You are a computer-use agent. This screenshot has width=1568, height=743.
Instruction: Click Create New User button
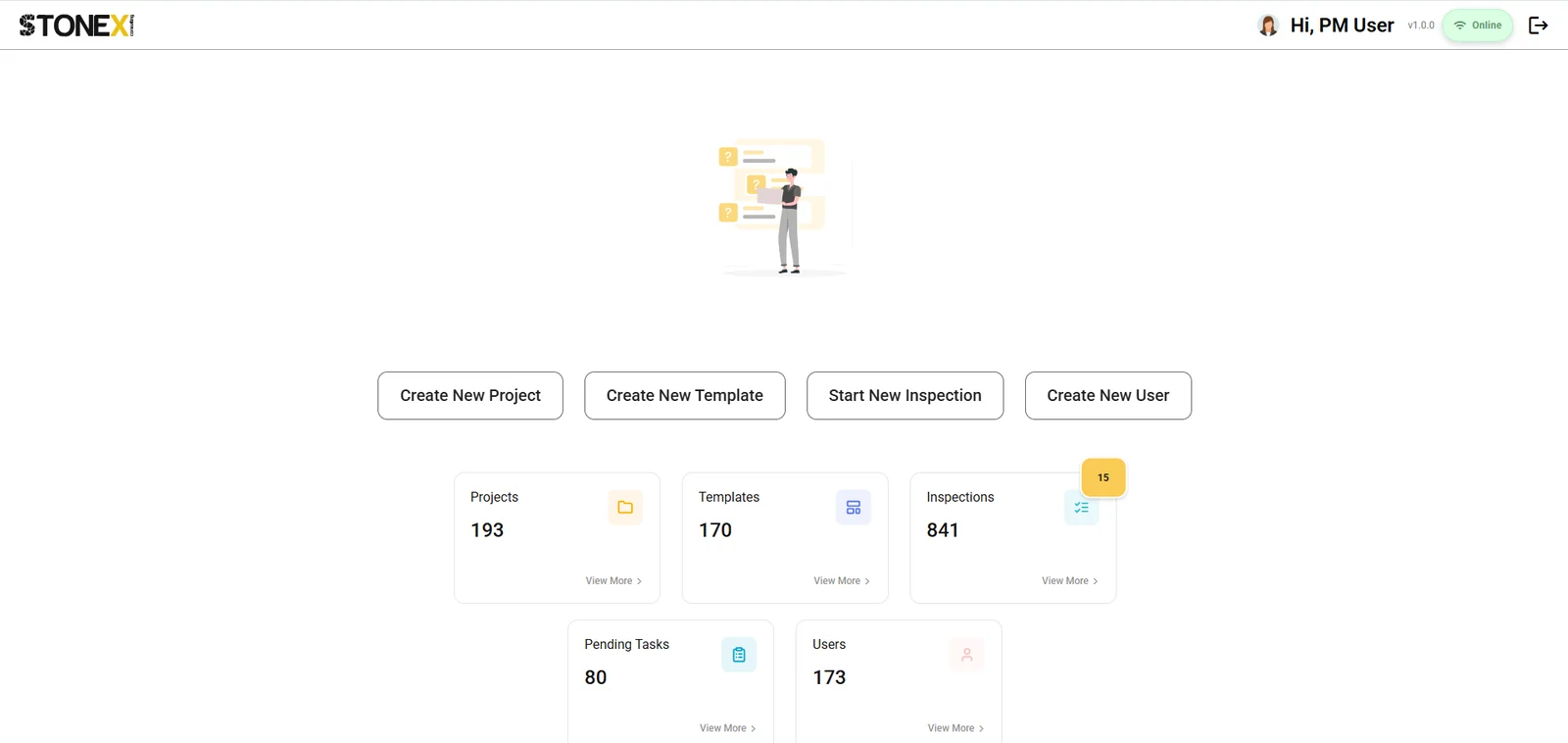pyautogui.click(x=1108, y=396)
